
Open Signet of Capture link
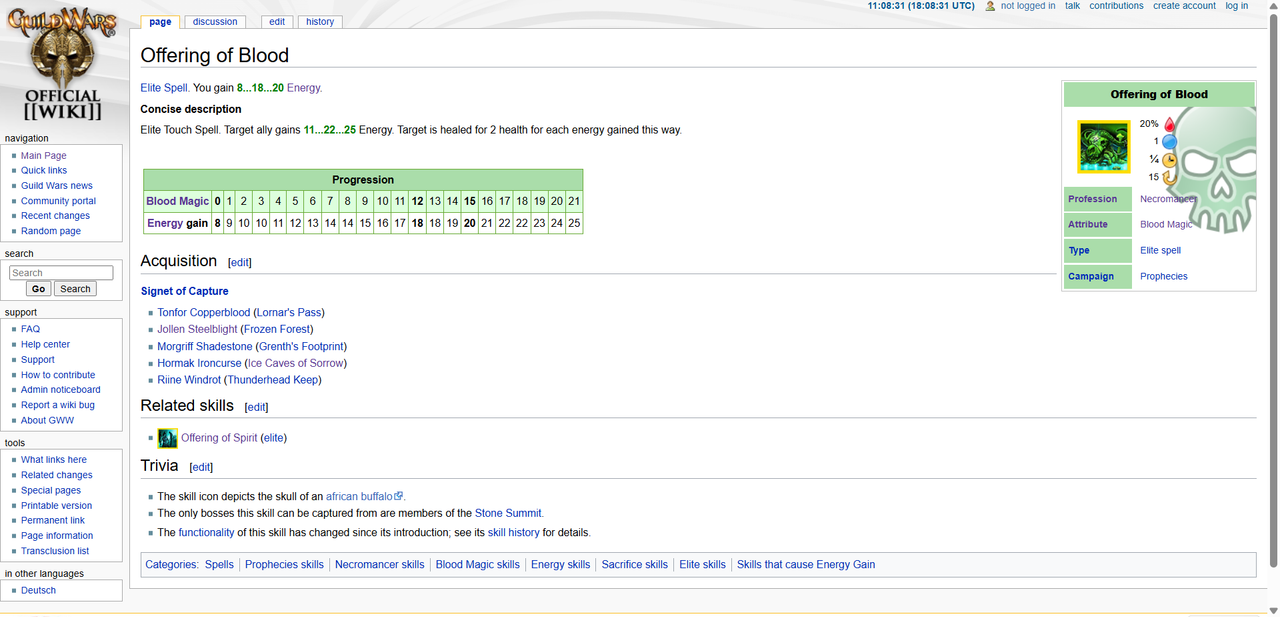[184, 291]
